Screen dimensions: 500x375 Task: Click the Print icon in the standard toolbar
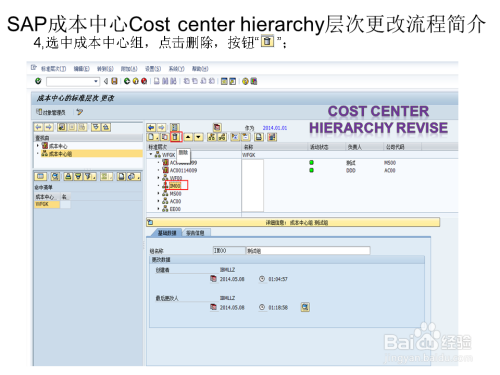click(157, 81)
